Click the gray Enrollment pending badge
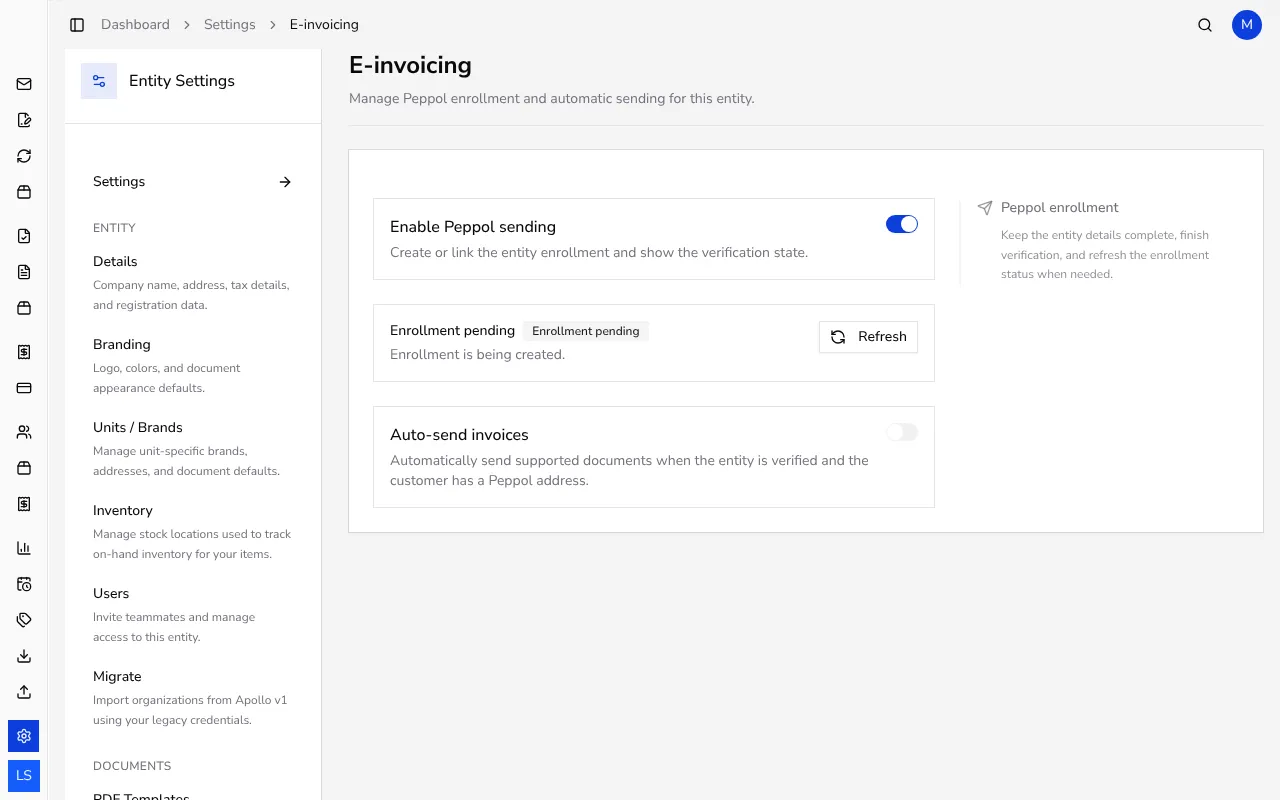Image resolution: width=1280 pixels, height=800 pixels. point(586,331)
